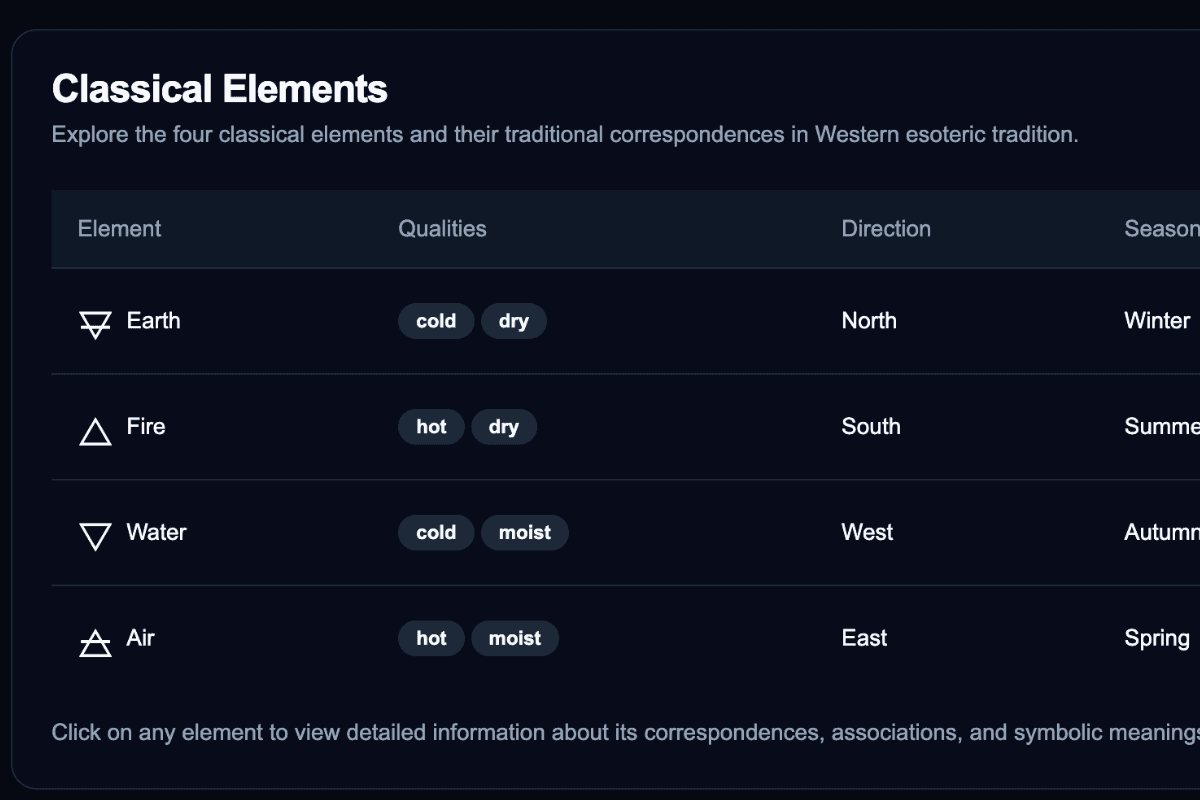The height and width of the screenshot is (800, 1200).
Task: Click the Classical Elements heading
Action: tap(220, 89)
